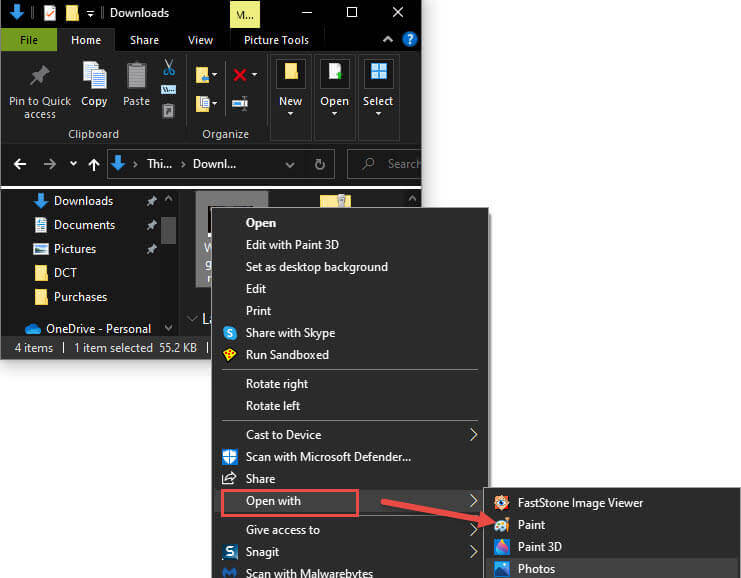Viewport: 741px width, 578px height.
Task: Switch to the Share ribbon tab
Action: [145, 40]
